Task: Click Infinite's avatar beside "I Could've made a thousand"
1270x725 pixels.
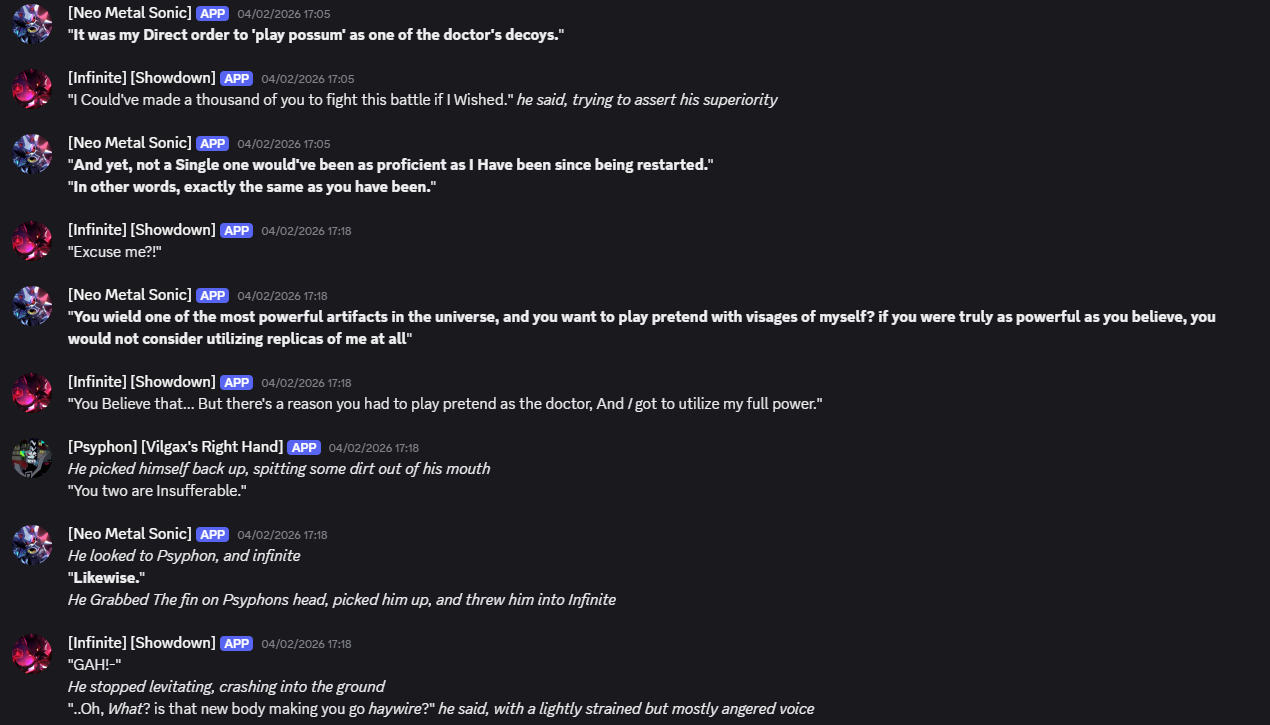Action: (x=32, y=88)
